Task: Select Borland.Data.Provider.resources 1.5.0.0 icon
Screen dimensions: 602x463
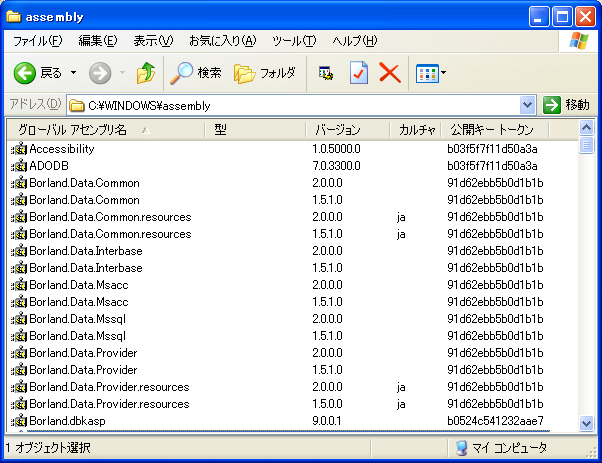Action: pos(19,404)
